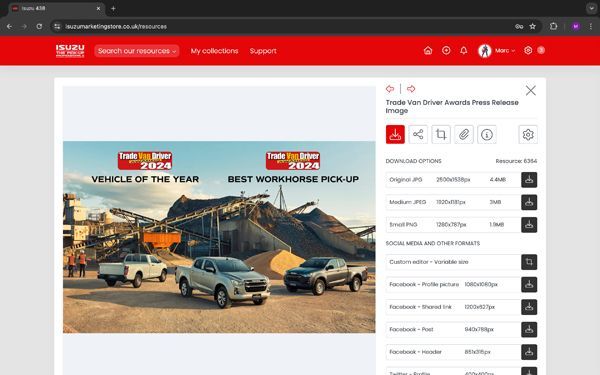
Task: Close the resource preview panel
Action: point(530,91)
